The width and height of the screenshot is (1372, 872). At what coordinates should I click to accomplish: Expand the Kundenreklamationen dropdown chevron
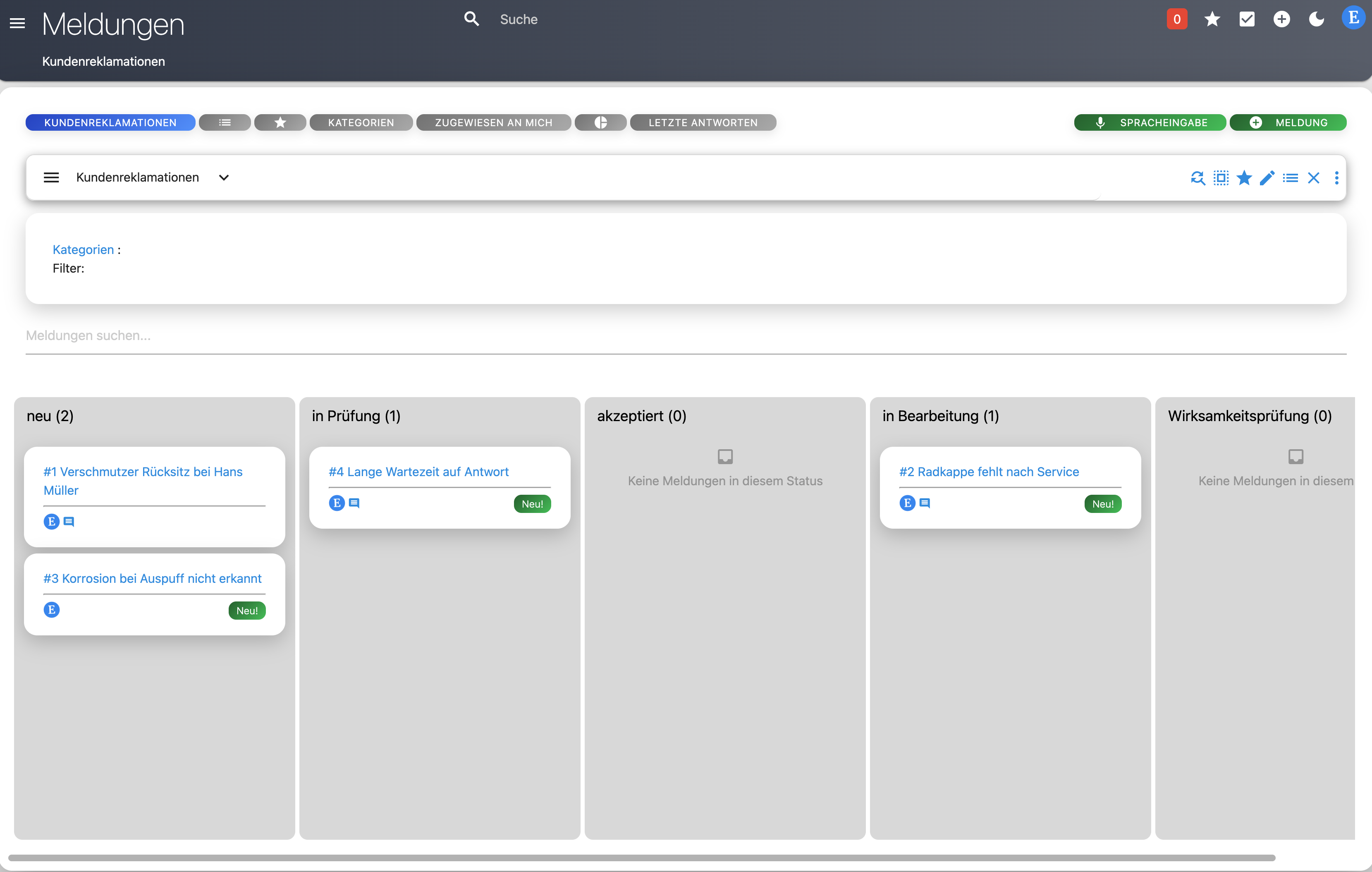(224, 178)
